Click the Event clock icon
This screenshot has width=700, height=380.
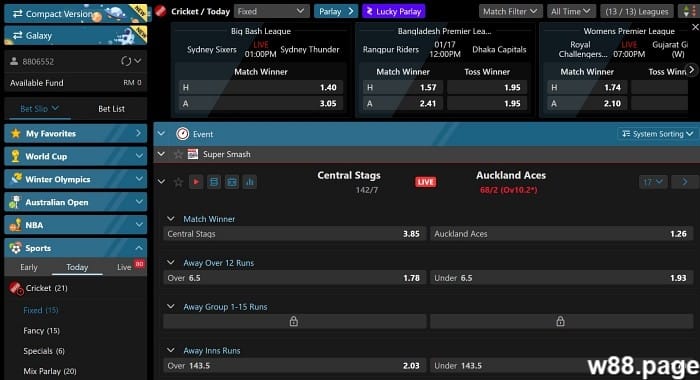[182, 134]
